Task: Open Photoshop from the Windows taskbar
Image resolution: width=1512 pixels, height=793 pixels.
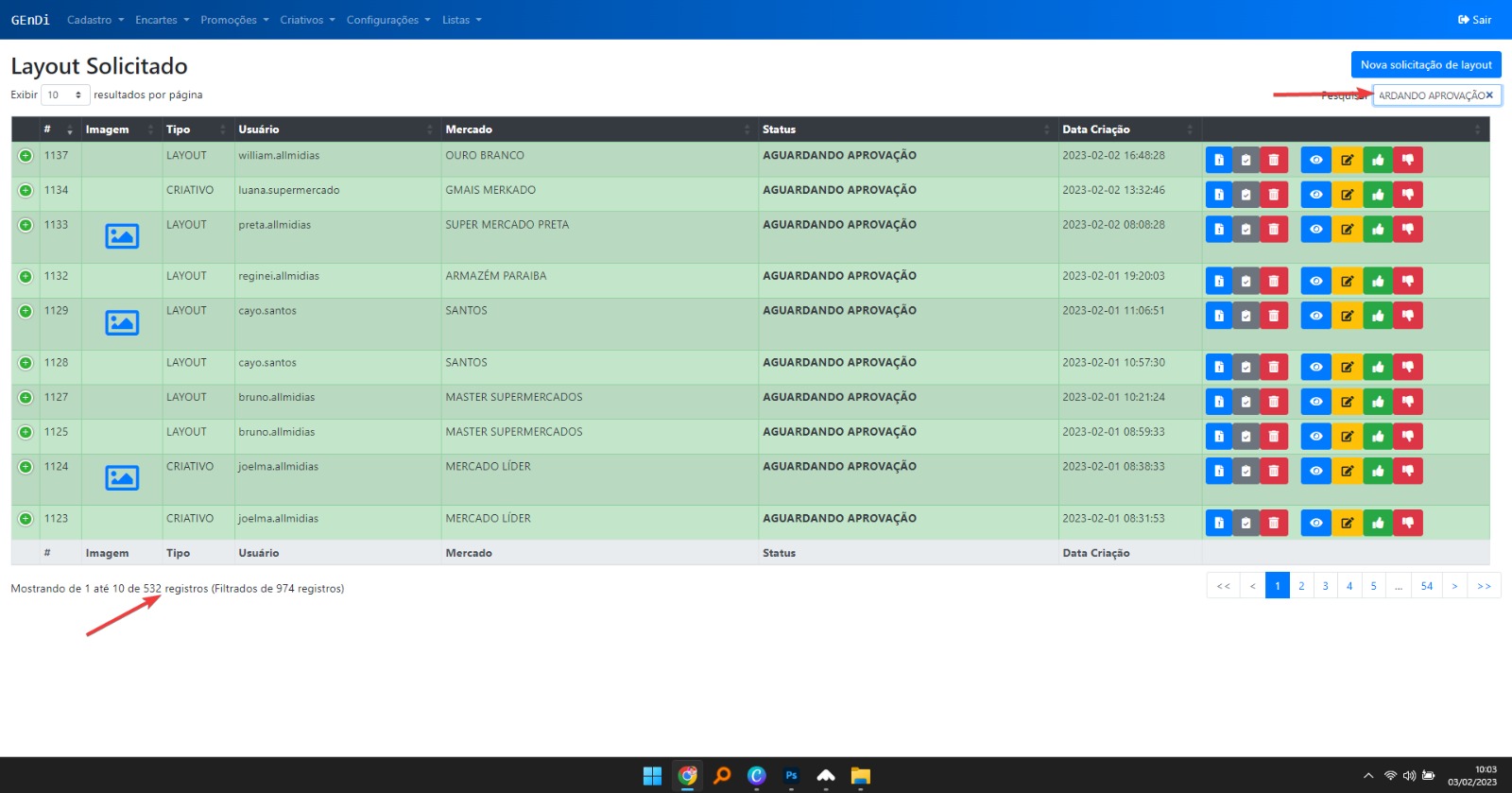Action: tap(791, 776)
